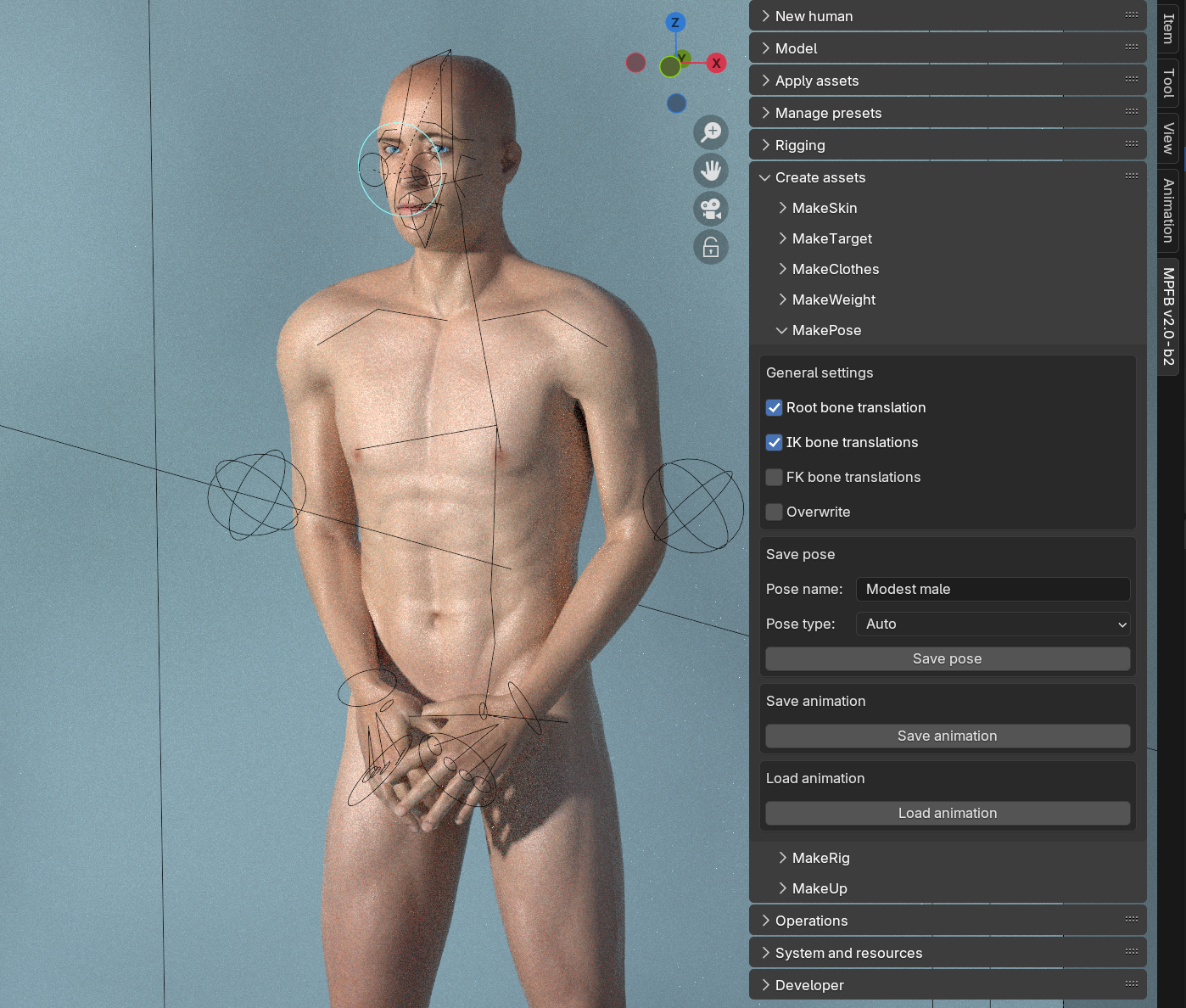Click the pan view hand icon
1186x1008 pixels.
711,171
